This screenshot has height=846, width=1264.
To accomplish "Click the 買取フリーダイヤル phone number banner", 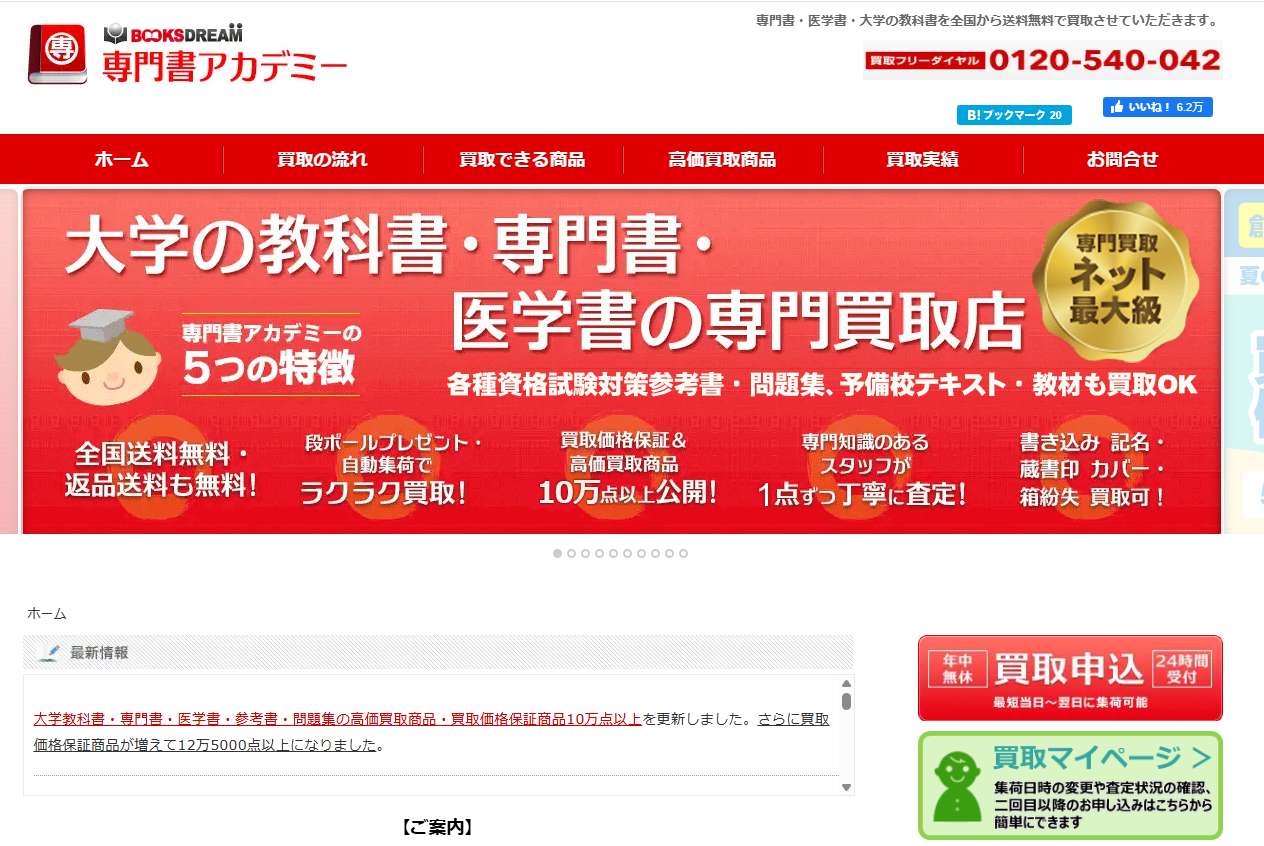I will tap(1042, 60).
